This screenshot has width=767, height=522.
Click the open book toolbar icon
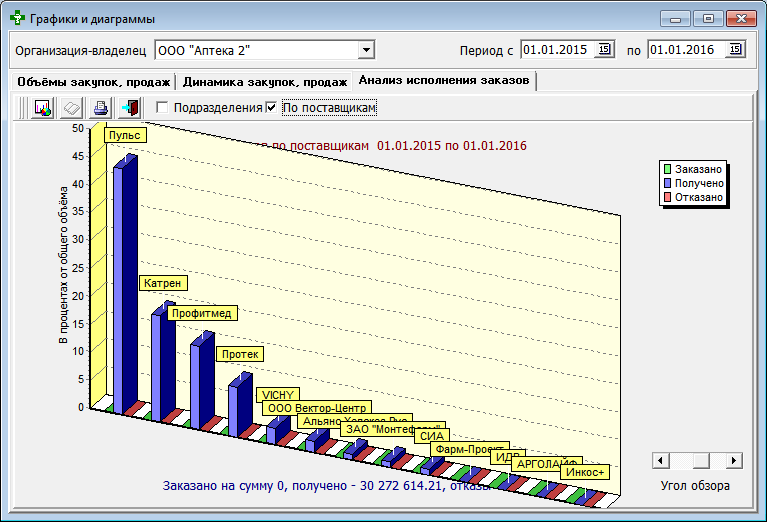coord(72,108)
